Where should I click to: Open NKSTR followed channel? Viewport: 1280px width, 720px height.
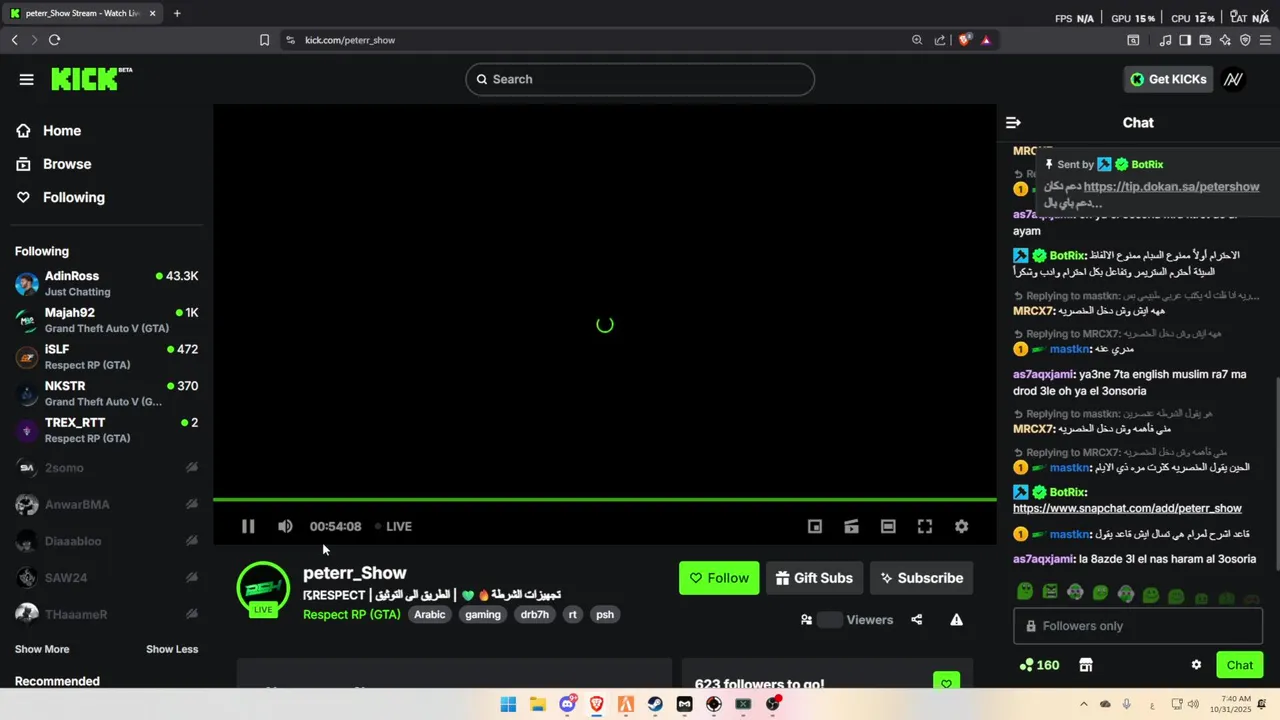point(106,393)
